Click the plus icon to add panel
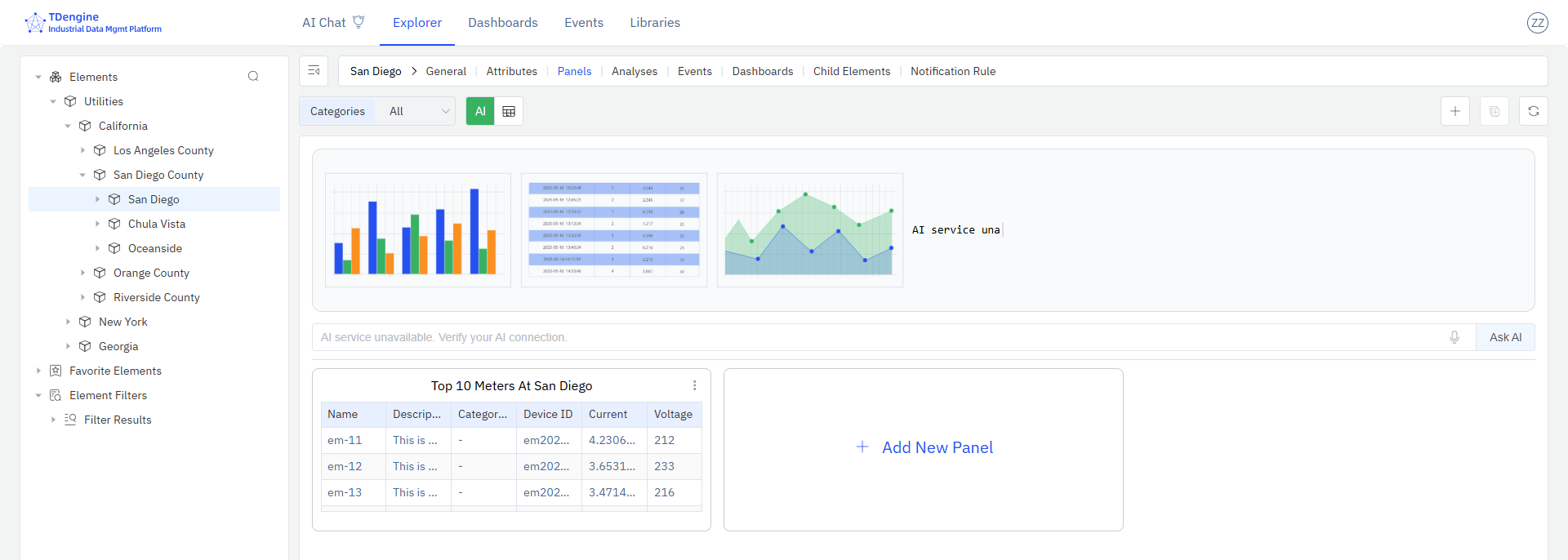This screenshot has width=1568, height=560. point(1454,111)
